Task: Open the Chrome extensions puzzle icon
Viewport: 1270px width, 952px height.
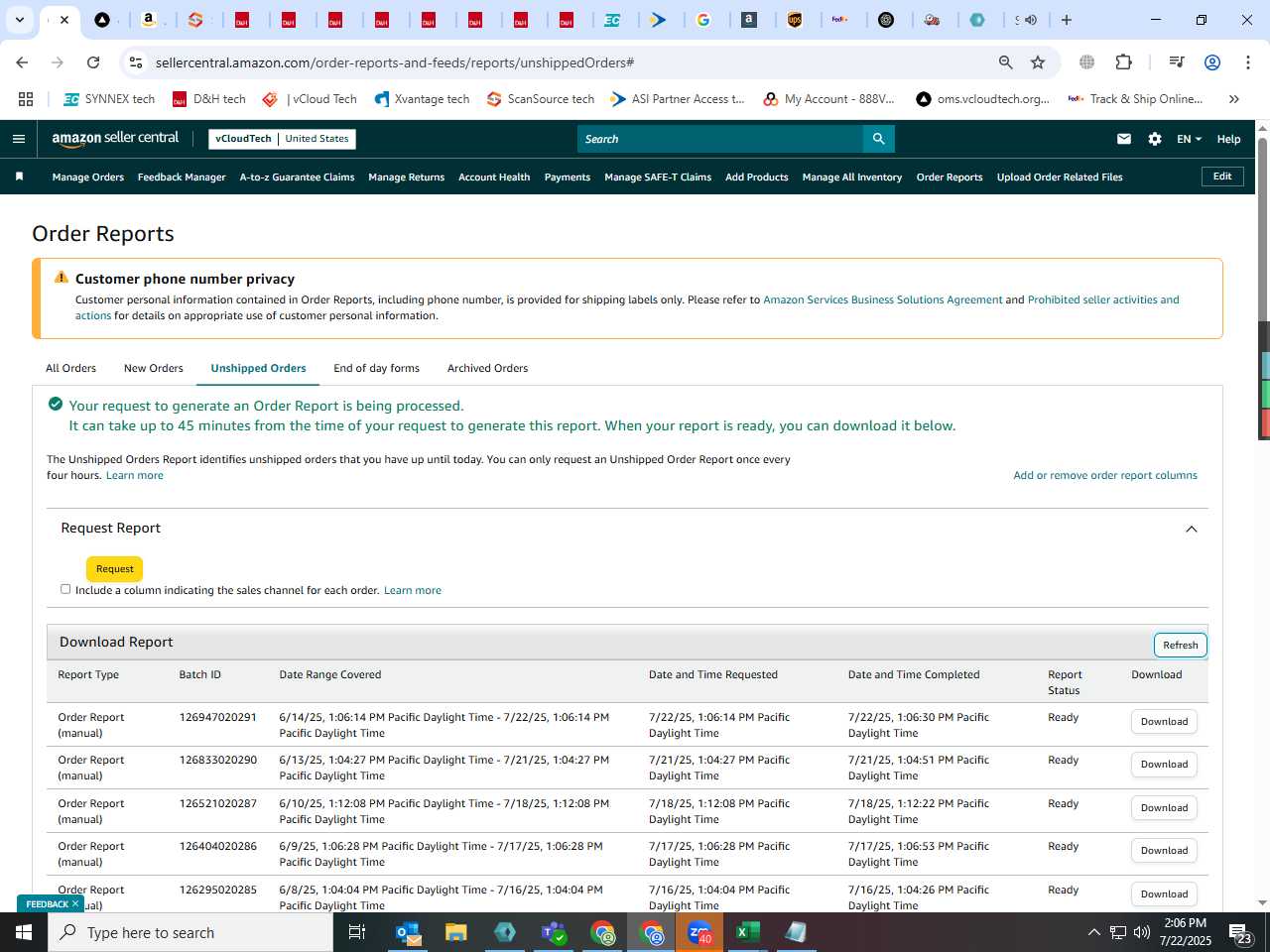Action: pyautogui.click(x=1123, y=61)
